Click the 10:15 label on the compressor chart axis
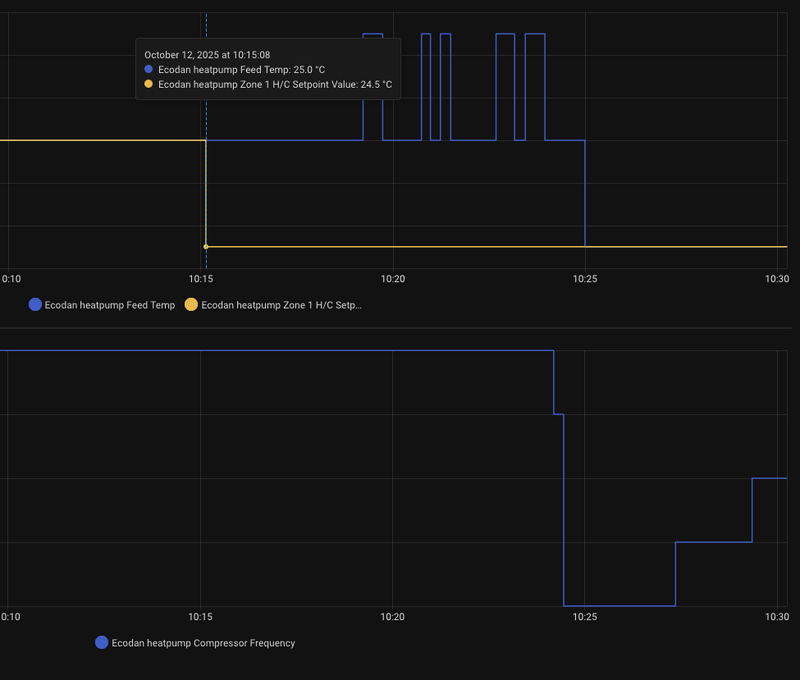The height and width of the screenshot is (680, 800). click(x=202, y=617)
